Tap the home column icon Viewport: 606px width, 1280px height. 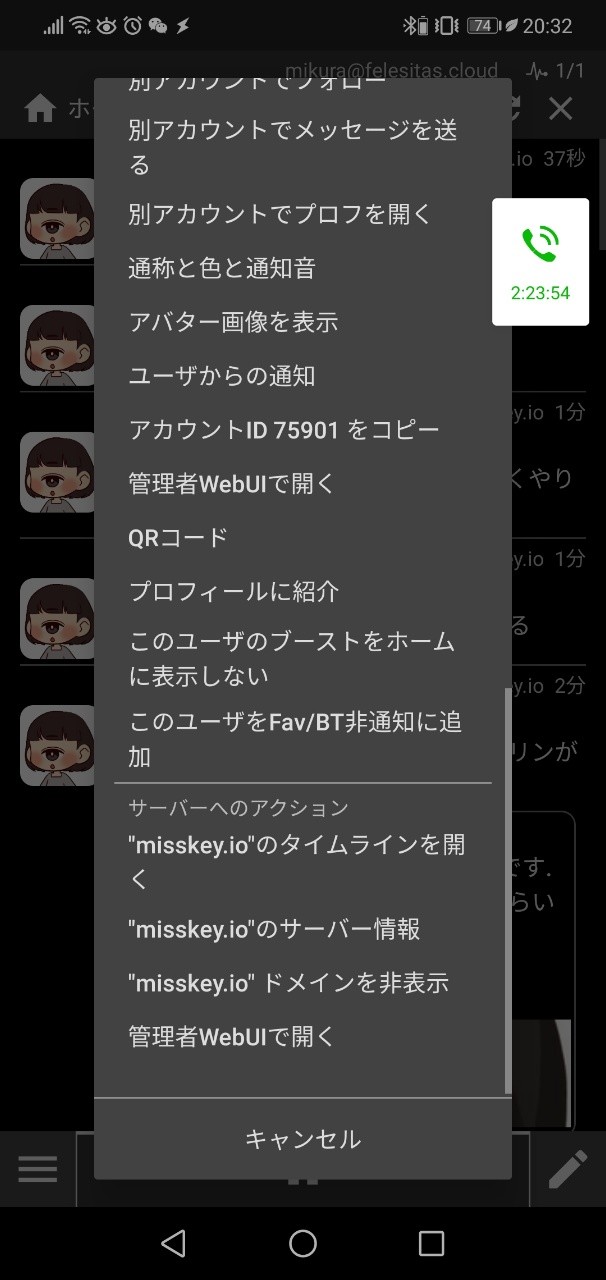[x=40, y=109]
